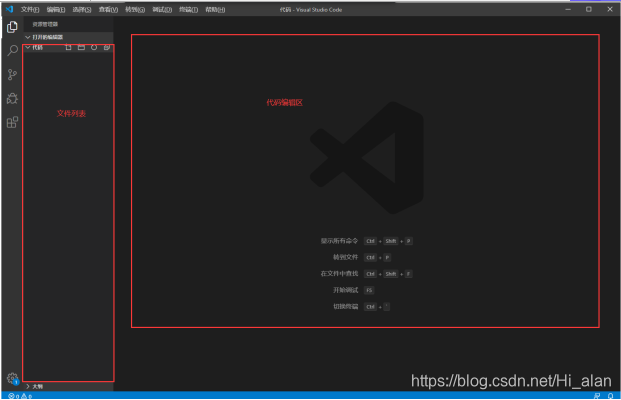Open the errors and warnings status indicator
Image resolution: width=621 pixels, height=400 pixels.
click(x=20, y=396)
